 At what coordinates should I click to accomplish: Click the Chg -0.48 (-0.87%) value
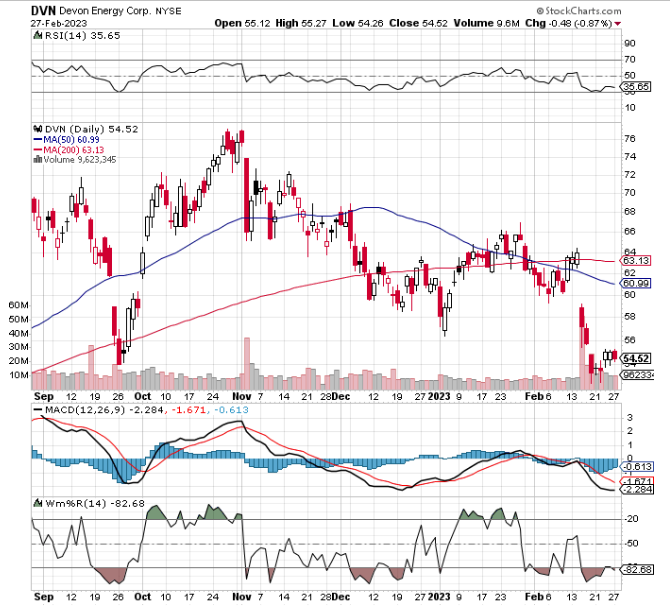click(569, 23)
